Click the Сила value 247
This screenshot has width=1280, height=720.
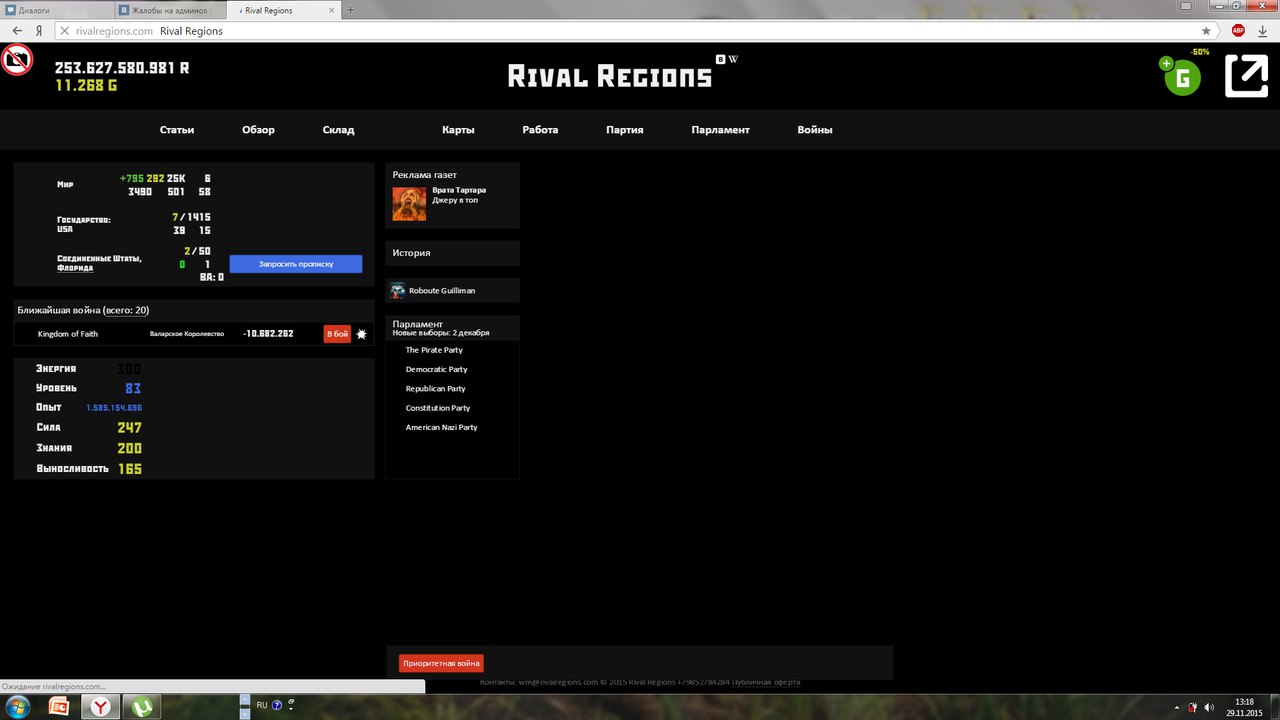pos(129,428)
